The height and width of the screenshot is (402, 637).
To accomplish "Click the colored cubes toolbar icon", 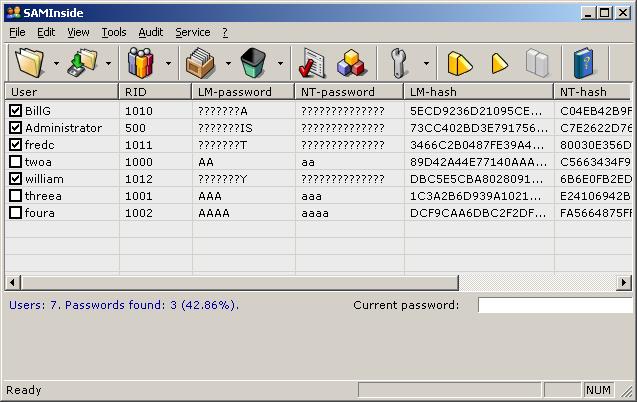I will [351, 63].
